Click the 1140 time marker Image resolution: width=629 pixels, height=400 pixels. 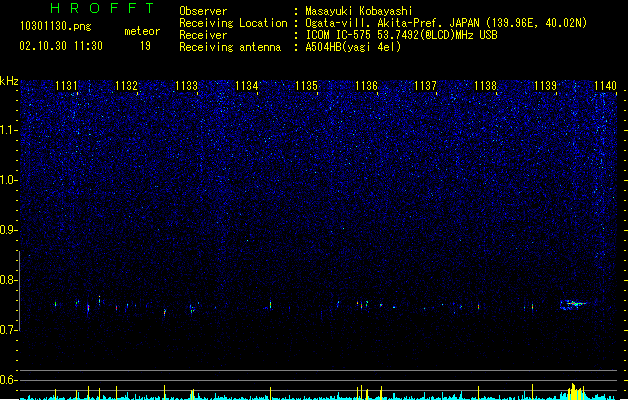tap(605, 86)
